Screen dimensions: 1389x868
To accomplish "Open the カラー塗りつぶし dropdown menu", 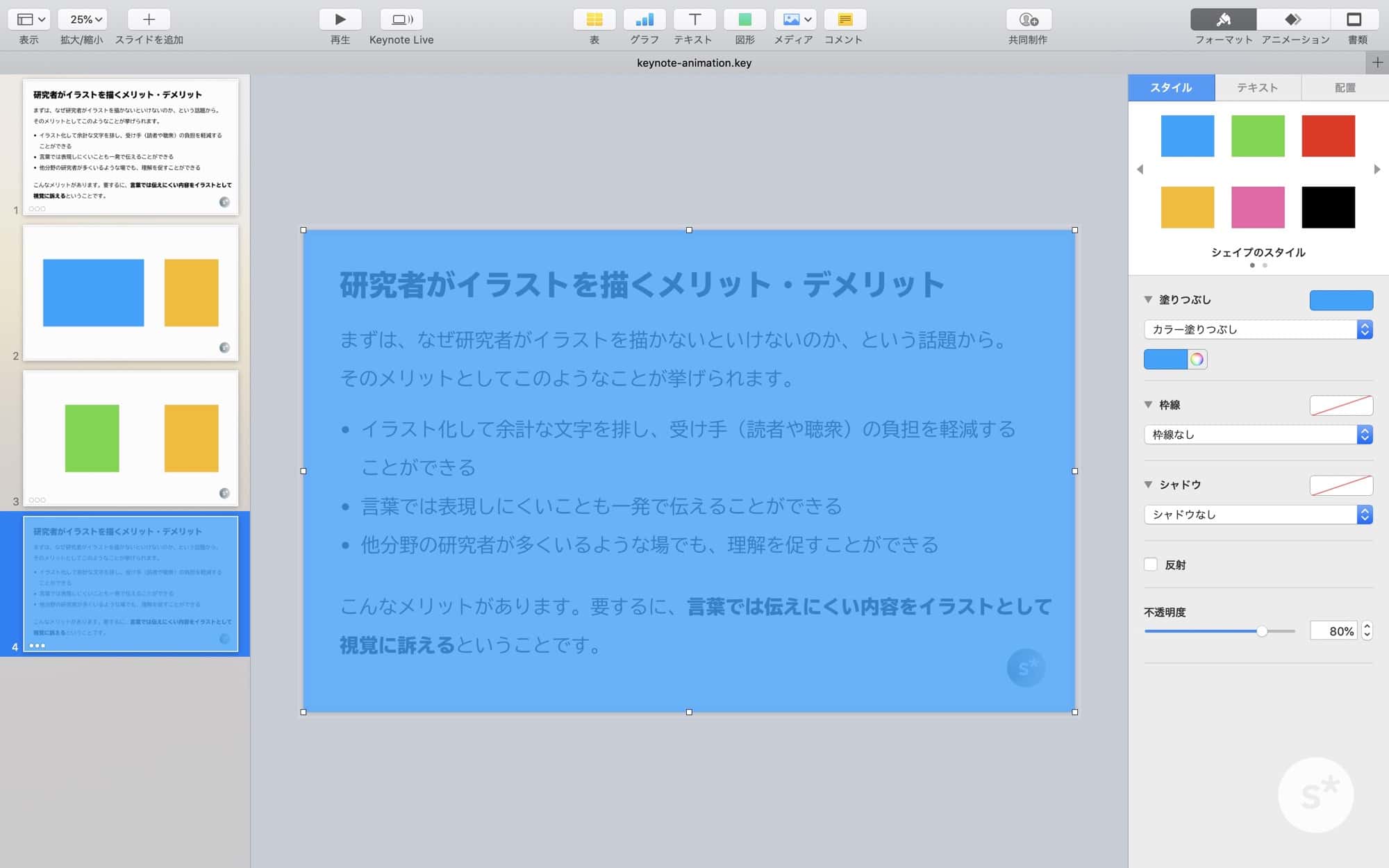I will (1258, 328).
